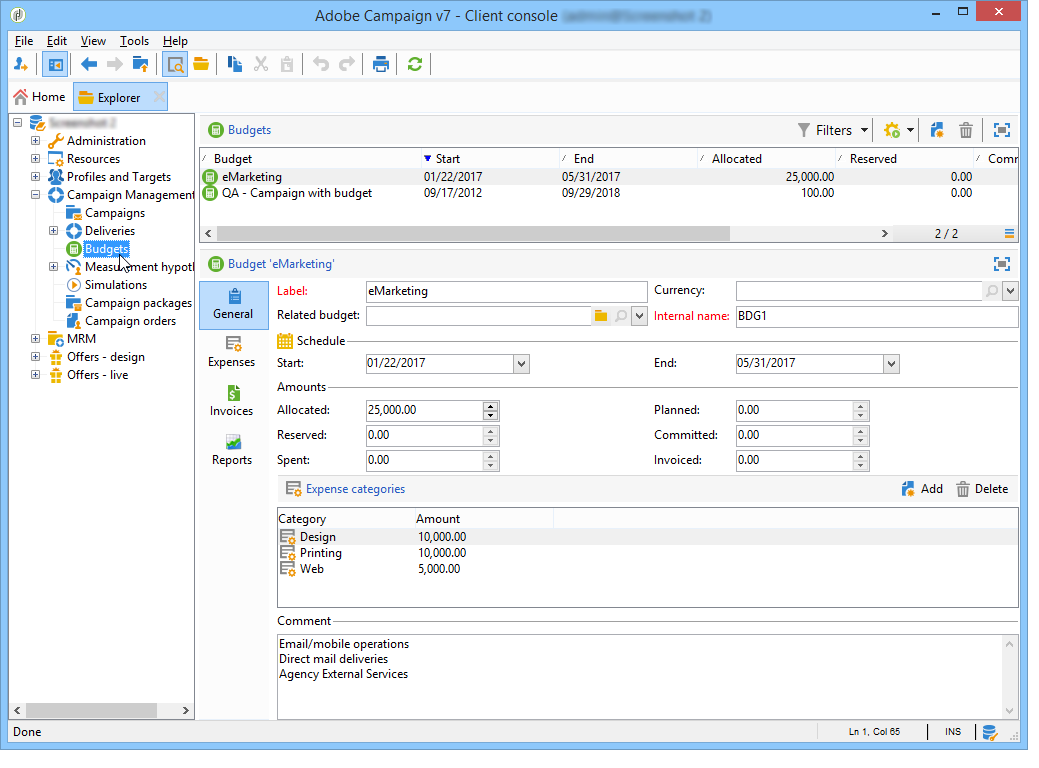
Task: Open the Tools menu
Action: coord(134,41)
